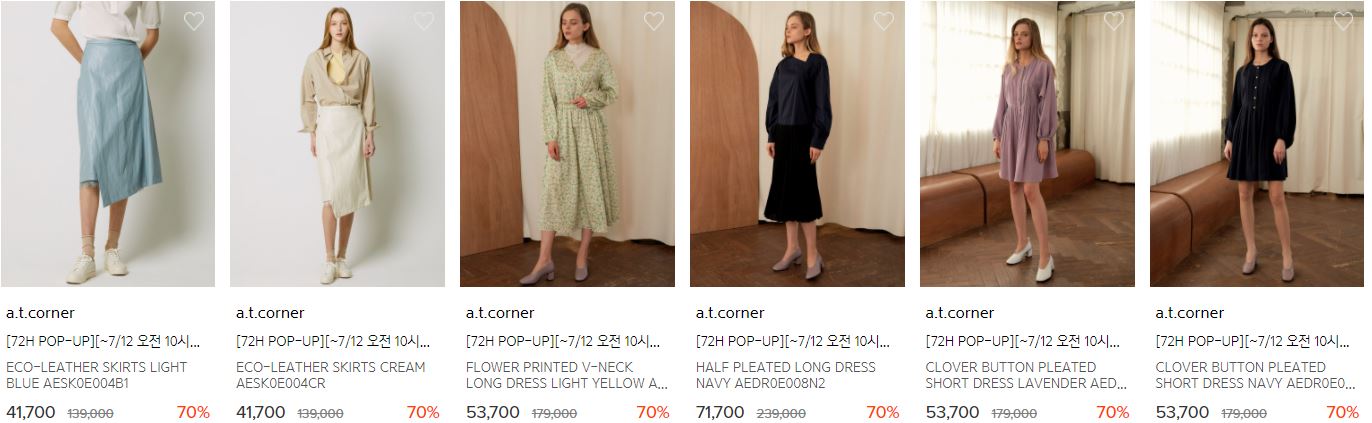The width and height of the screenshot is (1372, 423).
Task: Click the 71,700 price of navy dress
Action: point(720,412)
